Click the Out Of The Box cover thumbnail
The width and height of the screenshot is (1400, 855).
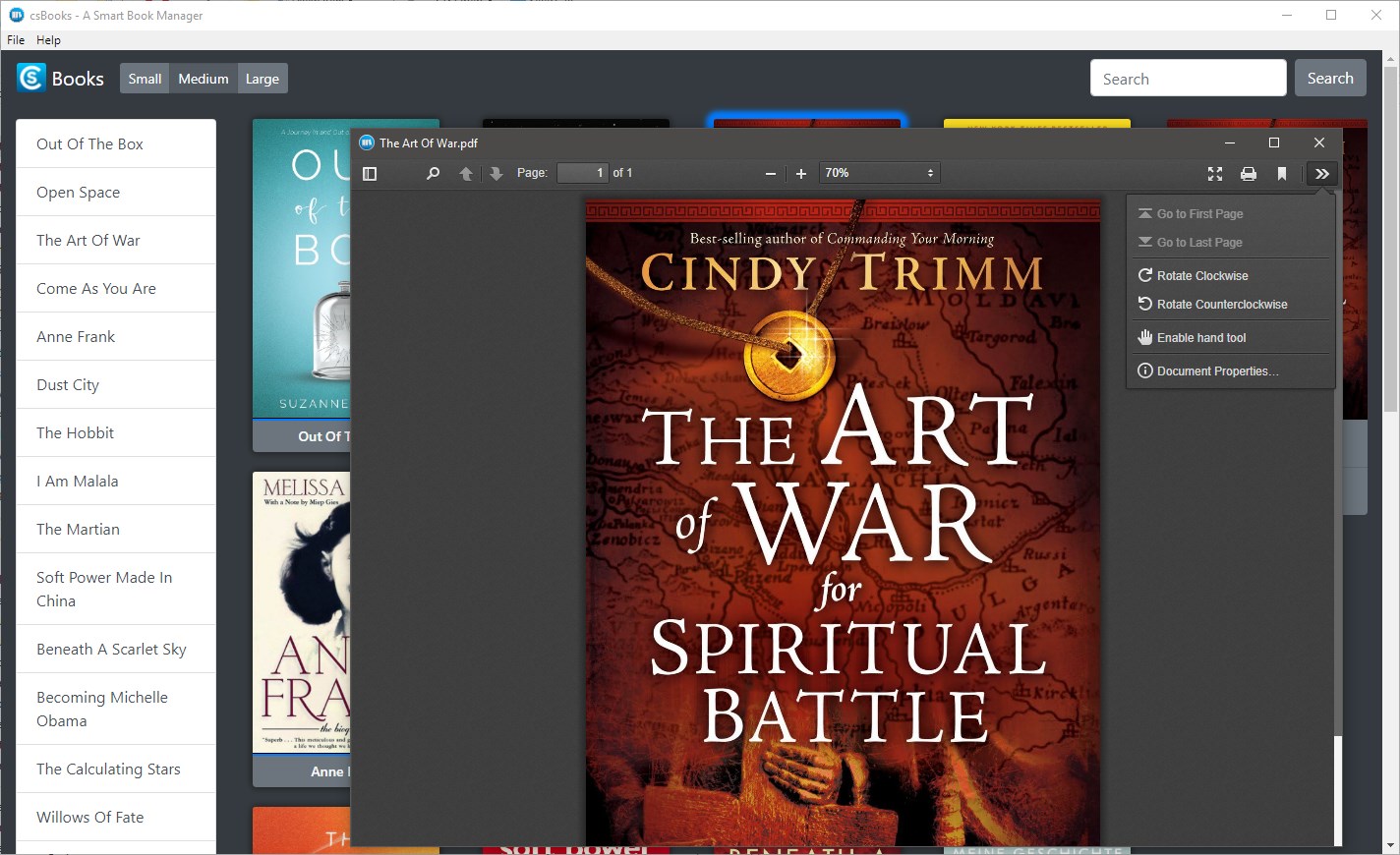point(302,269)
